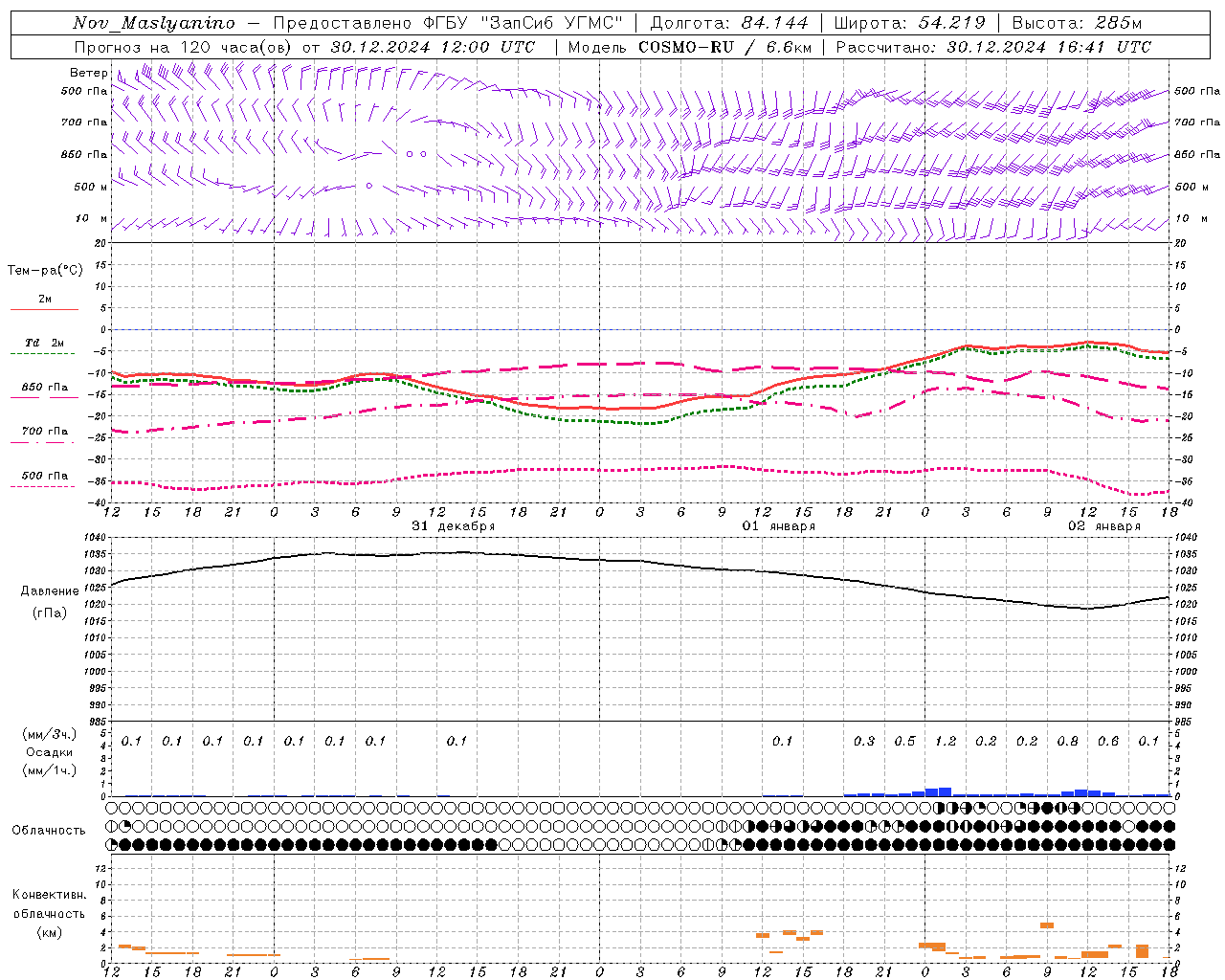Select the (км) unit under convective cloudiness
Screen dimensions: 1225x980
pos(50,932)
